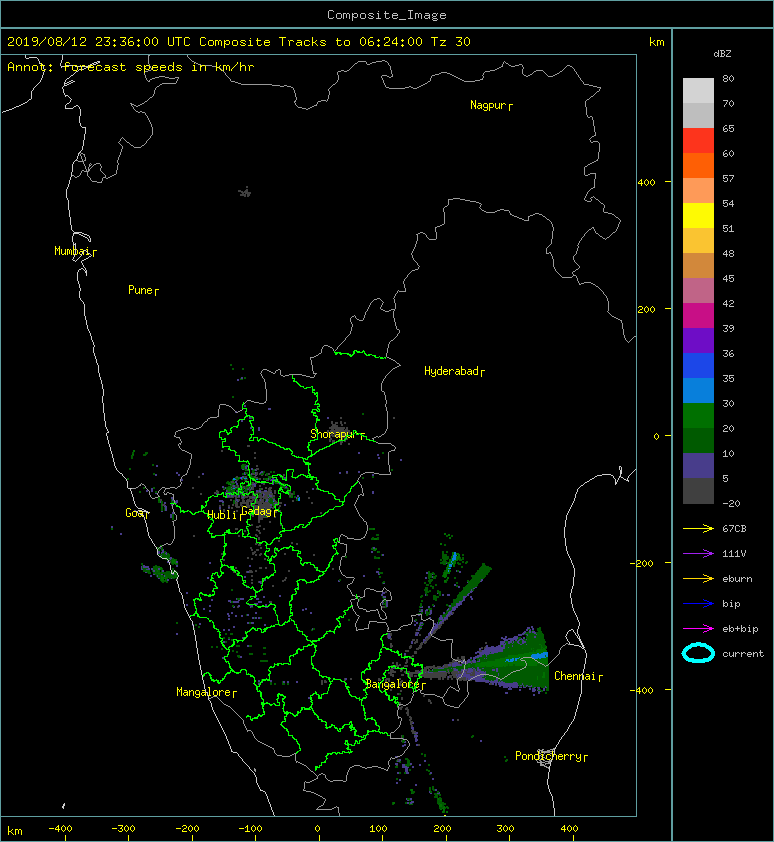The image size is (774, 842).
Task: Click the Hyderabad city label
Action: pos(451,371)
